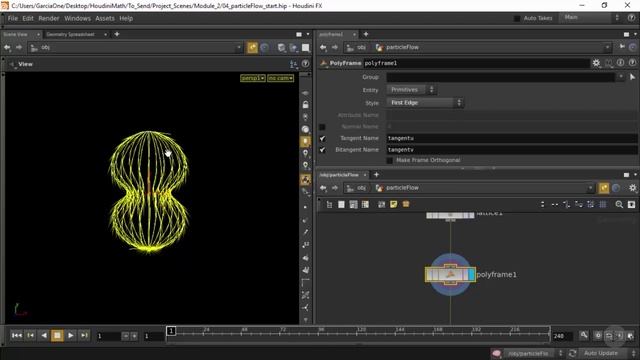Image resolution: width=640 pixels, height=360 pixels.
Task: Click the end frame field 240
Action: [x=562, y=336]
